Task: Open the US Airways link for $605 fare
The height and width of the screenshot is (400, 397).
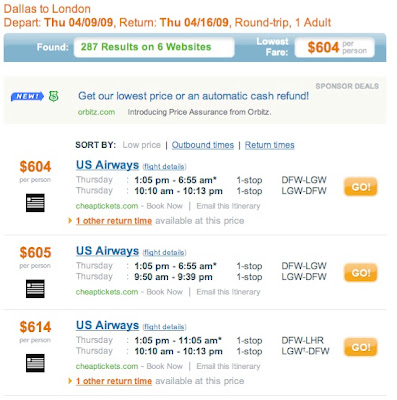Action: click(x=107, y=251)
